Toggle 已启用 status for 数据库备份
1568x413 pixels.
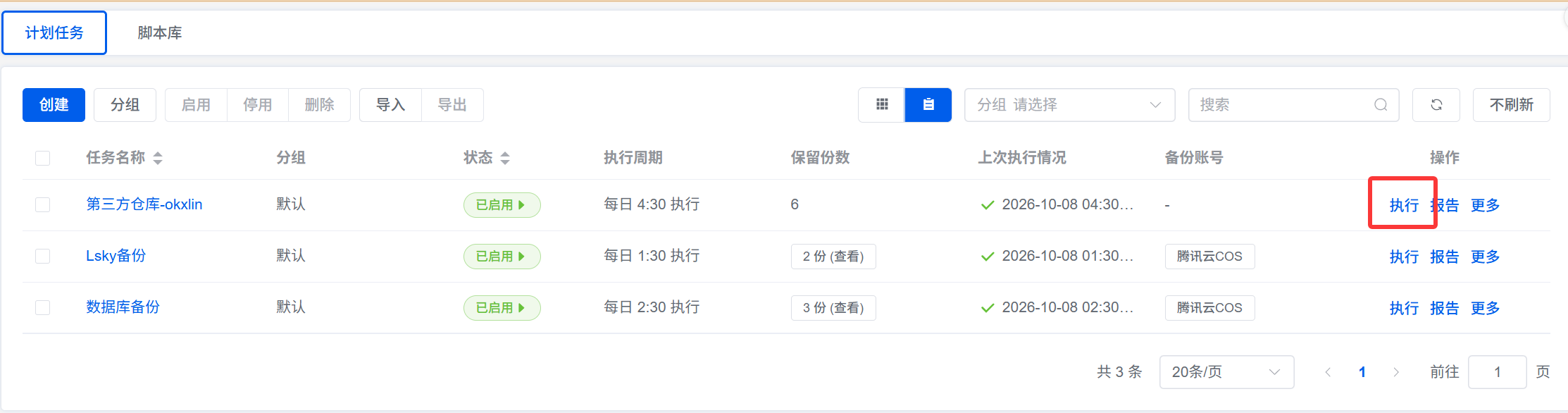tap(502, 308)
